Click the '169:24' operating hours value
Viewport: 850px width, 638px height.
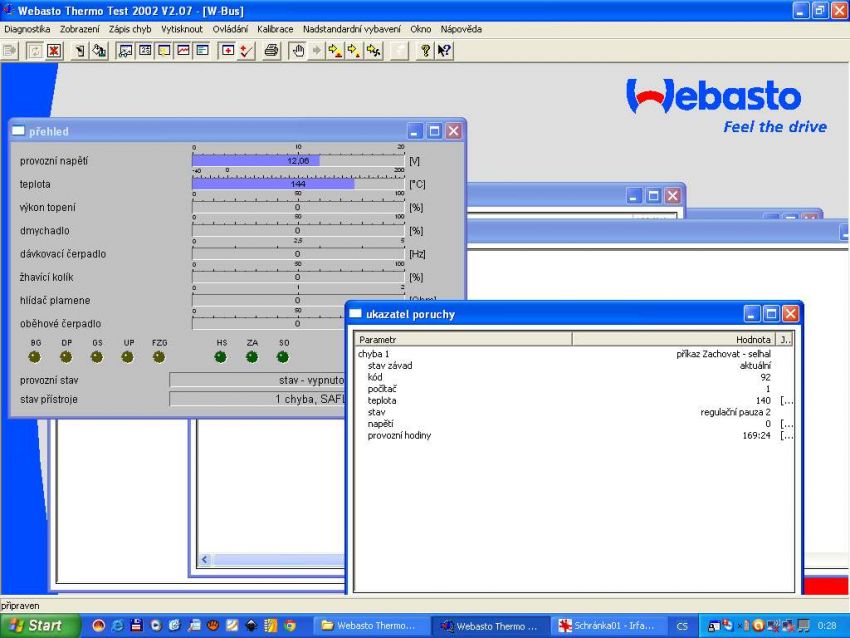pyautogui.click(x=756, y=435)
